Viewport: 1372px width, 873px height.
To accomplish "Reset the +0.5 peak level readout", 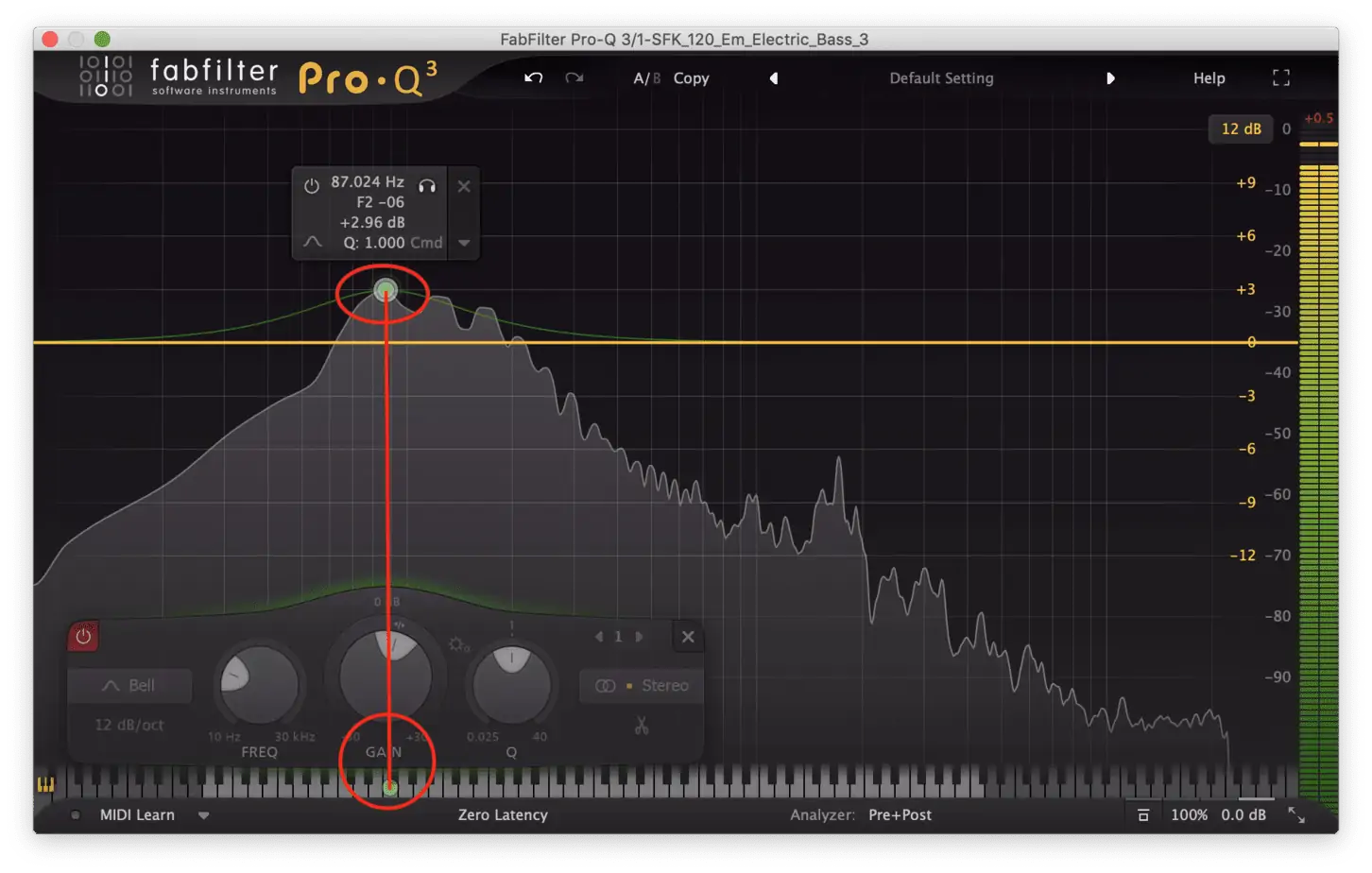I will pos(1318,118).
